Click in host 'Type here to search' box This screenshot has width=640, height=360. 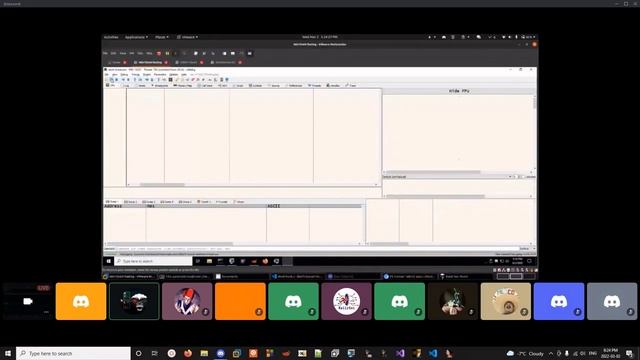click(x=73, y=353)
